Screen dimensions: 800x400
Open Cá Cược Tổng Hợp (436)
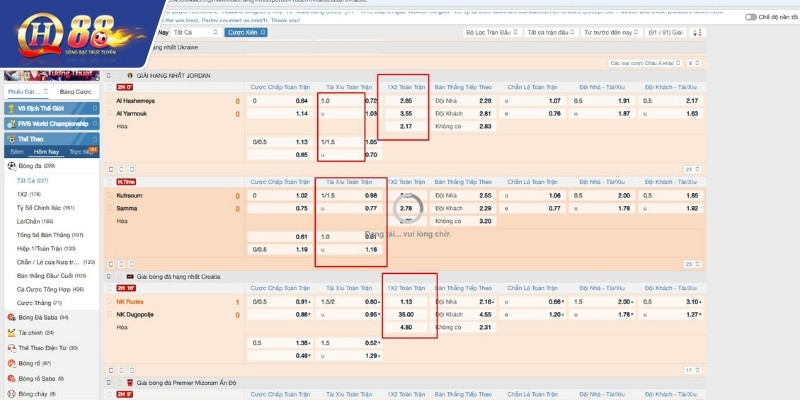pos(50,289)
